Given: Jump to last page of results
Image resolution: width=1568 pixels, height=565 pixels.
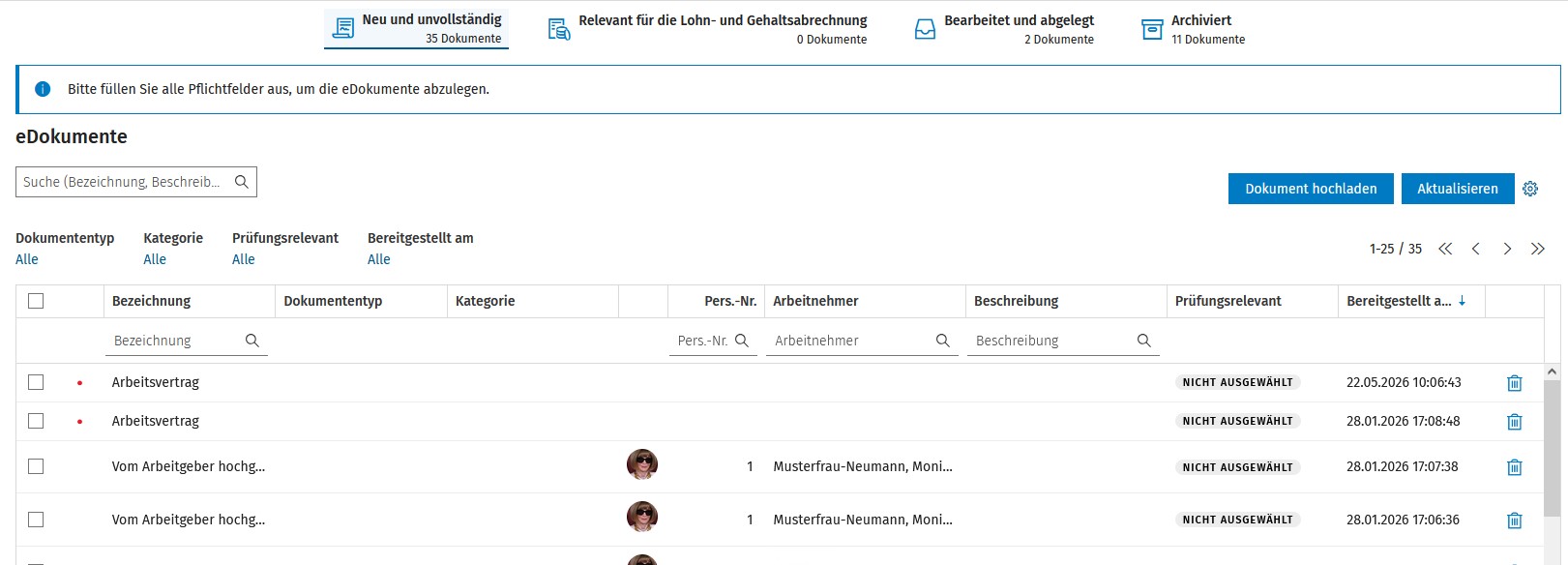Looking at the screenshot, I should (1538, 249).
